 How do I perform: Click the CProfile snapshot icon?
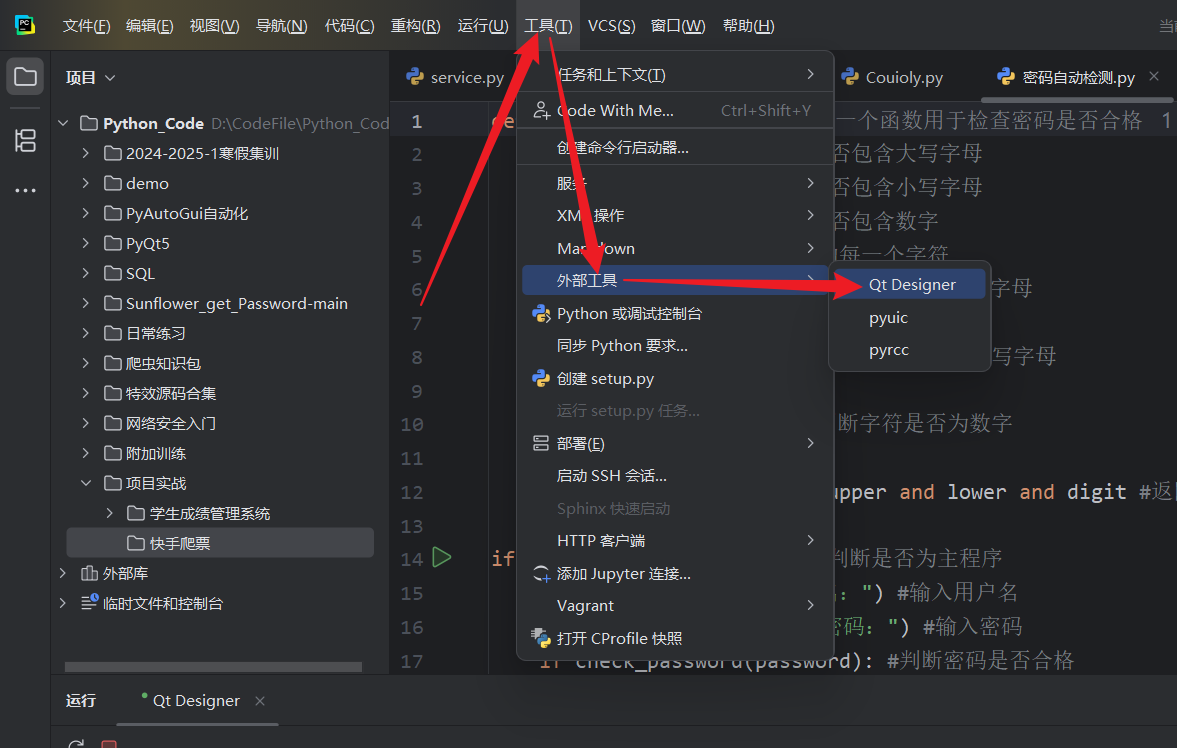coord(540,638)
